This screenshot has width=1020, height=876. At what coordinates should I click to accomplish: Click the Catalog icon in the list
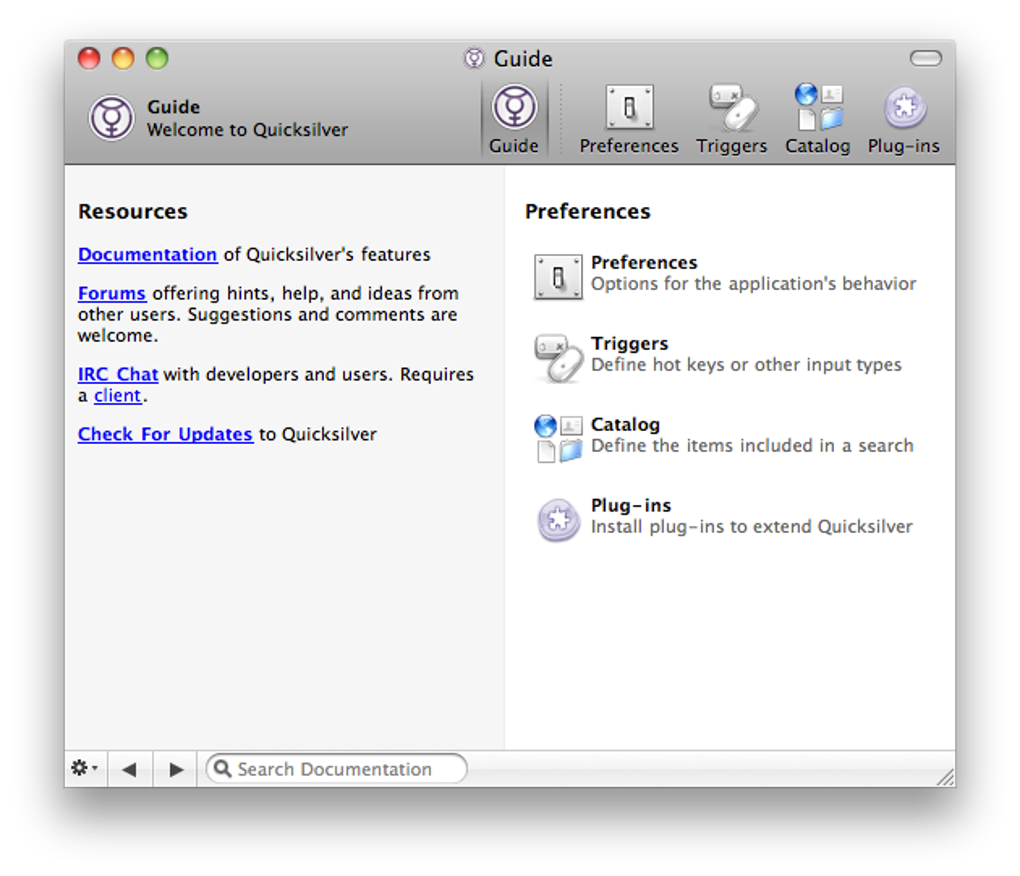tap(558, 438)
